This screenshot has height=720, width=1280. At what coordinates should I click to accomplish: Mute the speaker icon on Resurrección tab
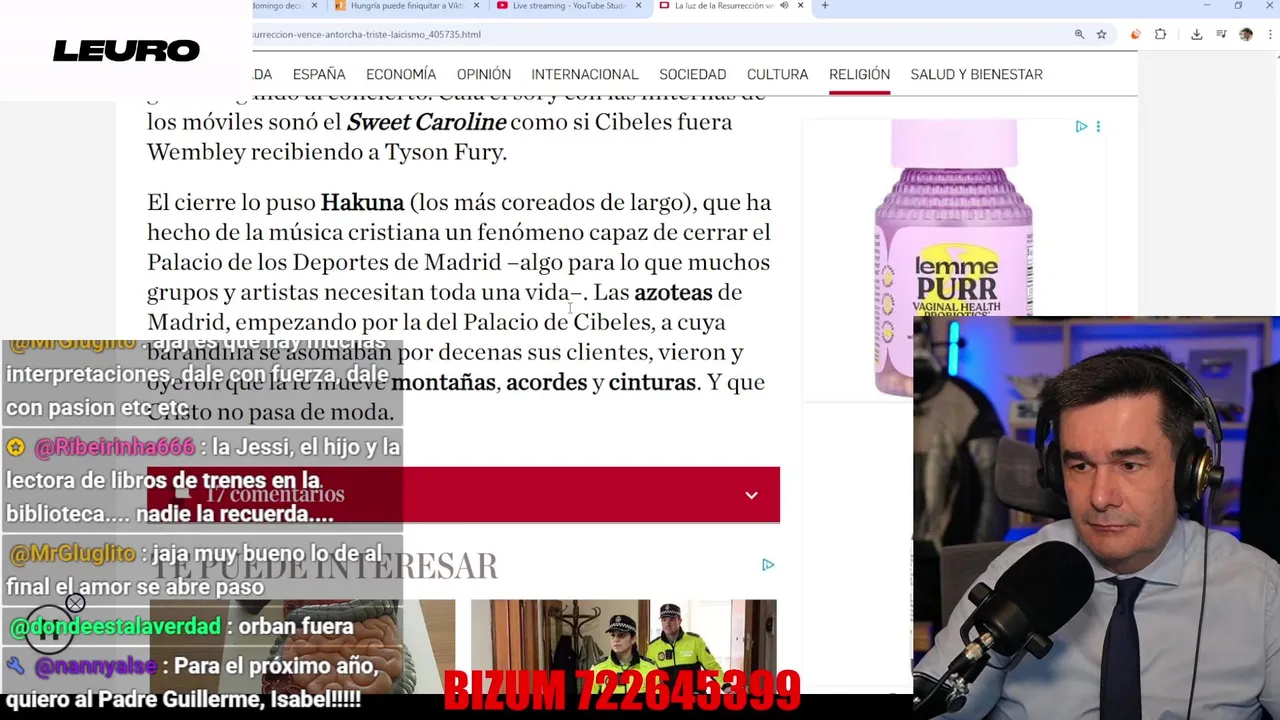[x=784, y=6]
